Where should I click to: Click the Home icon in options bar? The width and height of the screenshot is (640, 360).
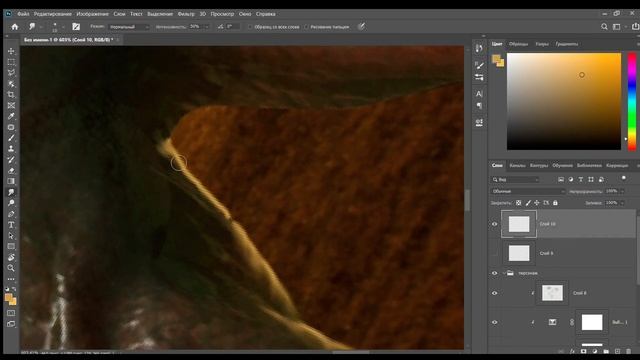(x=15, y=27)
